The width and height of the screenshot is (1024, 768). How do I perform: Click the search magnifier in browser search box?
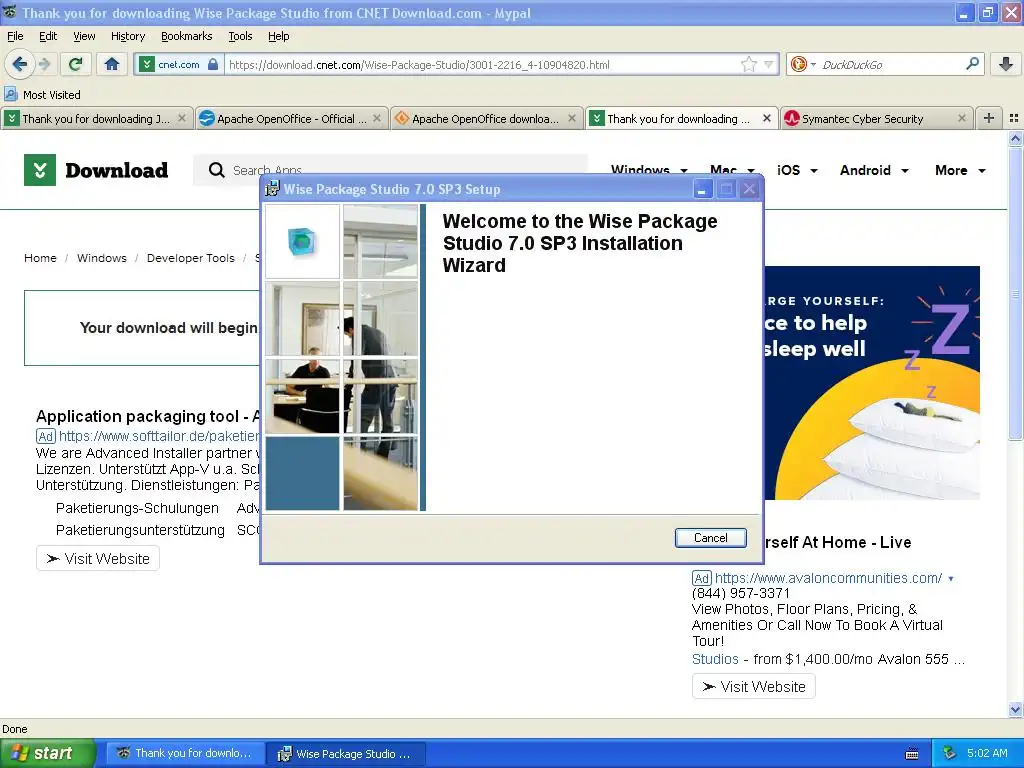[972, 64]
